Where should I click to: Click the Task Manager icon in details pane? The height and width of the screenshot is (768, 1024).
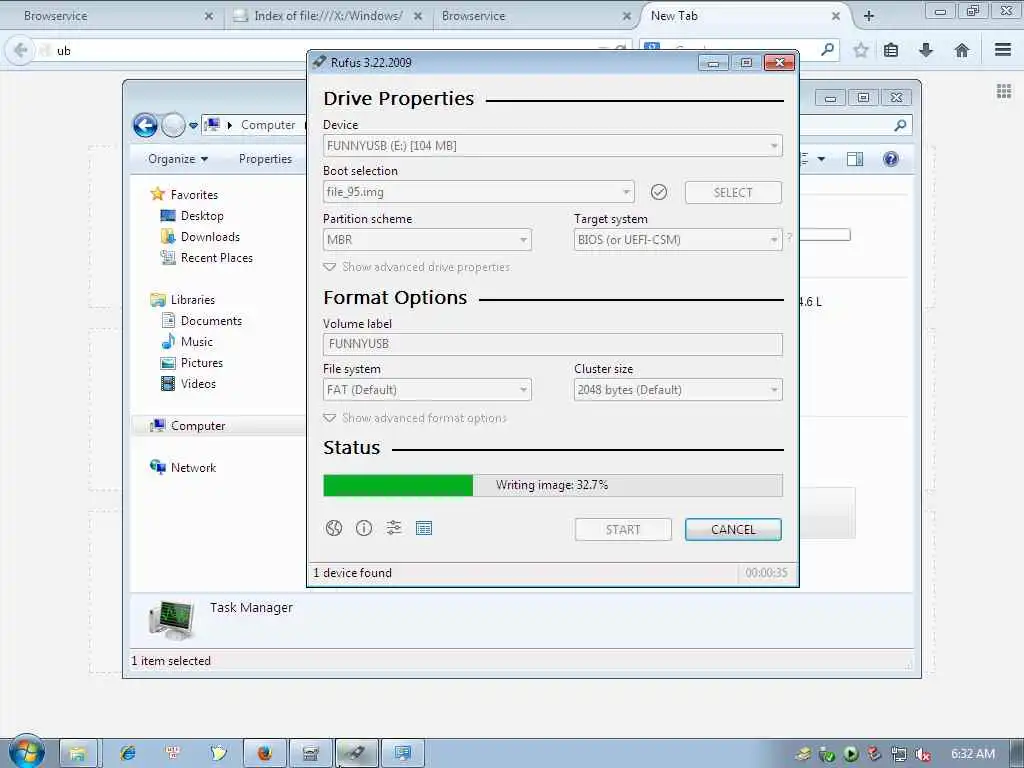coord(172,620)
